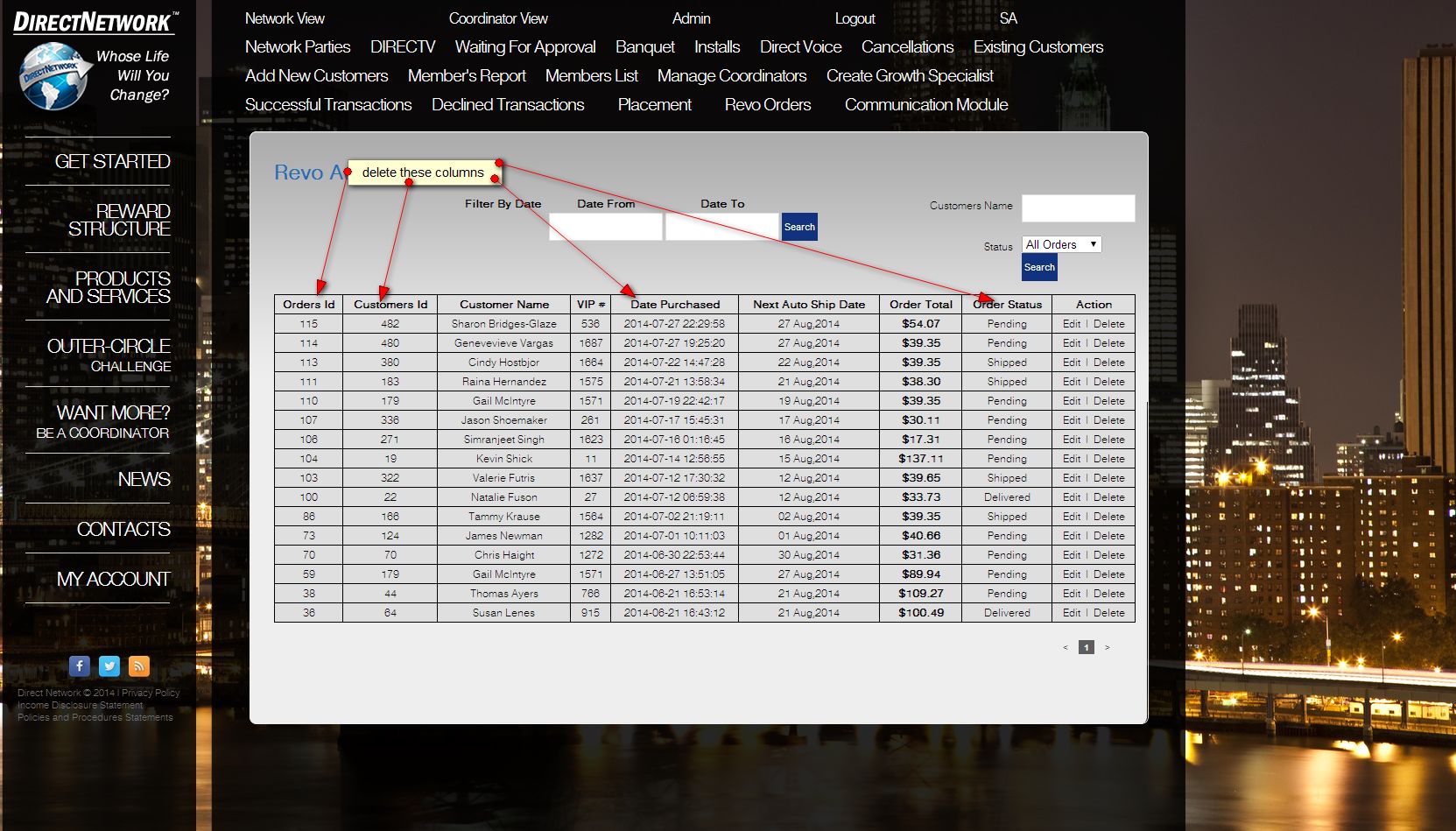Open Member's Report
1456x831 pixels.
(x=468, y=76)
